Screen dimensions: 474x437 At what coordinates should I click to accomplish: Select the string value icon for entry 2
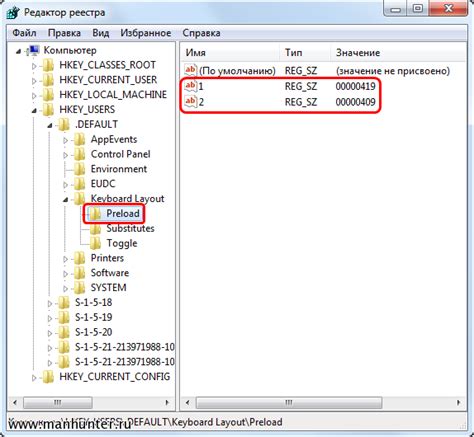click(191, 101)
